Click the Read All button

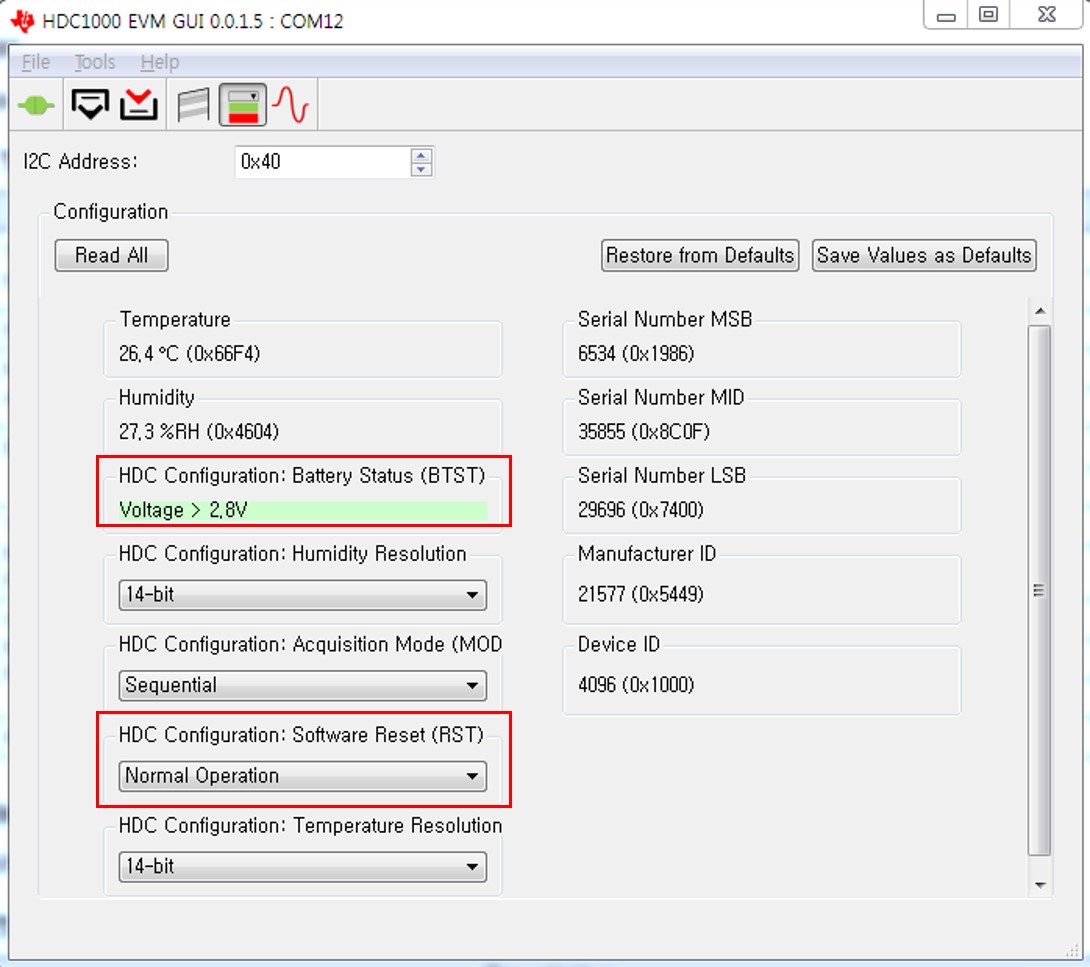[x=111, y=255]
